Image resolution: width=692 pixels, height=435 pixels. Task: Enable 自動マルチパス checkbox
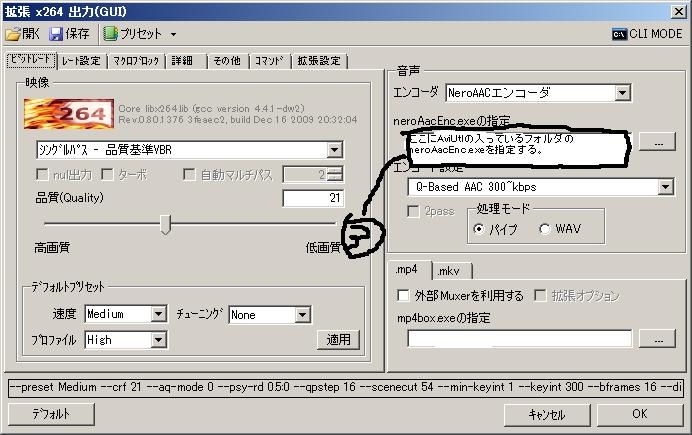tap(189, 175)
